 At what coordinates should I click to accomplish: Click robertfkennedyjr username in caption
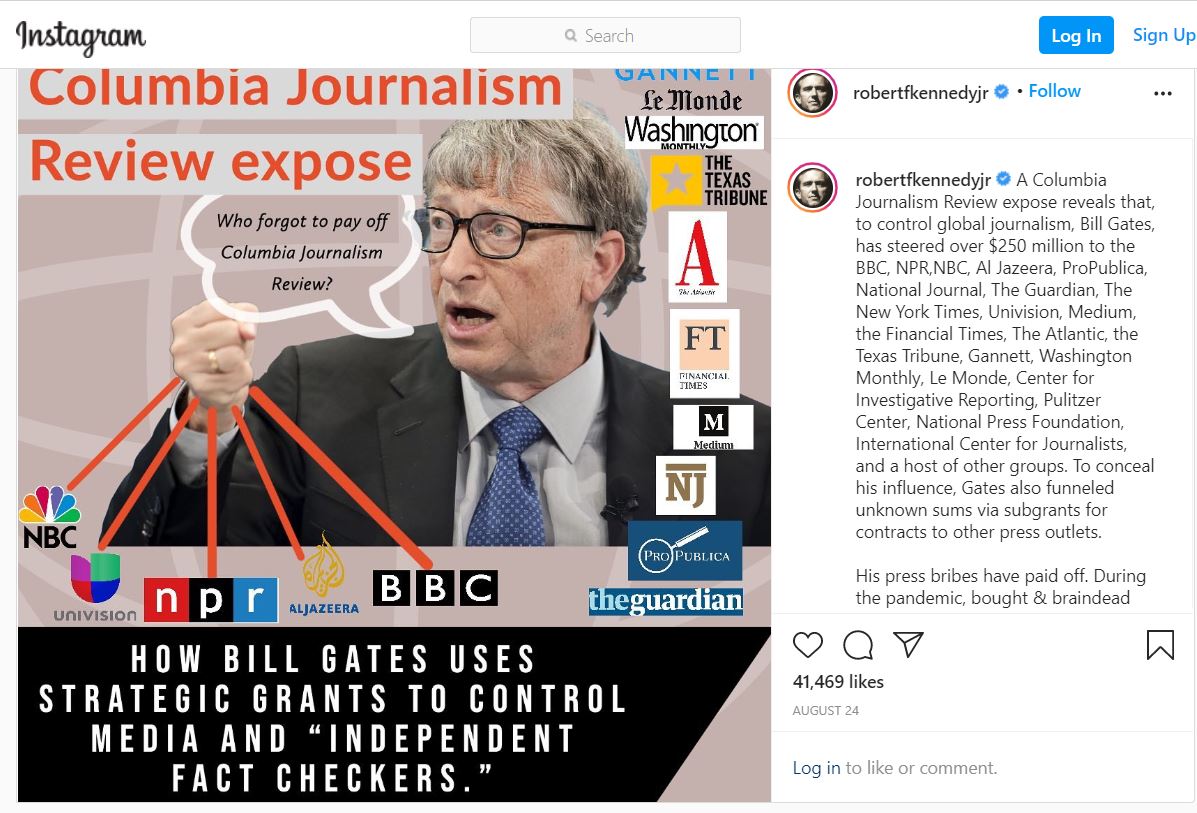923,179
